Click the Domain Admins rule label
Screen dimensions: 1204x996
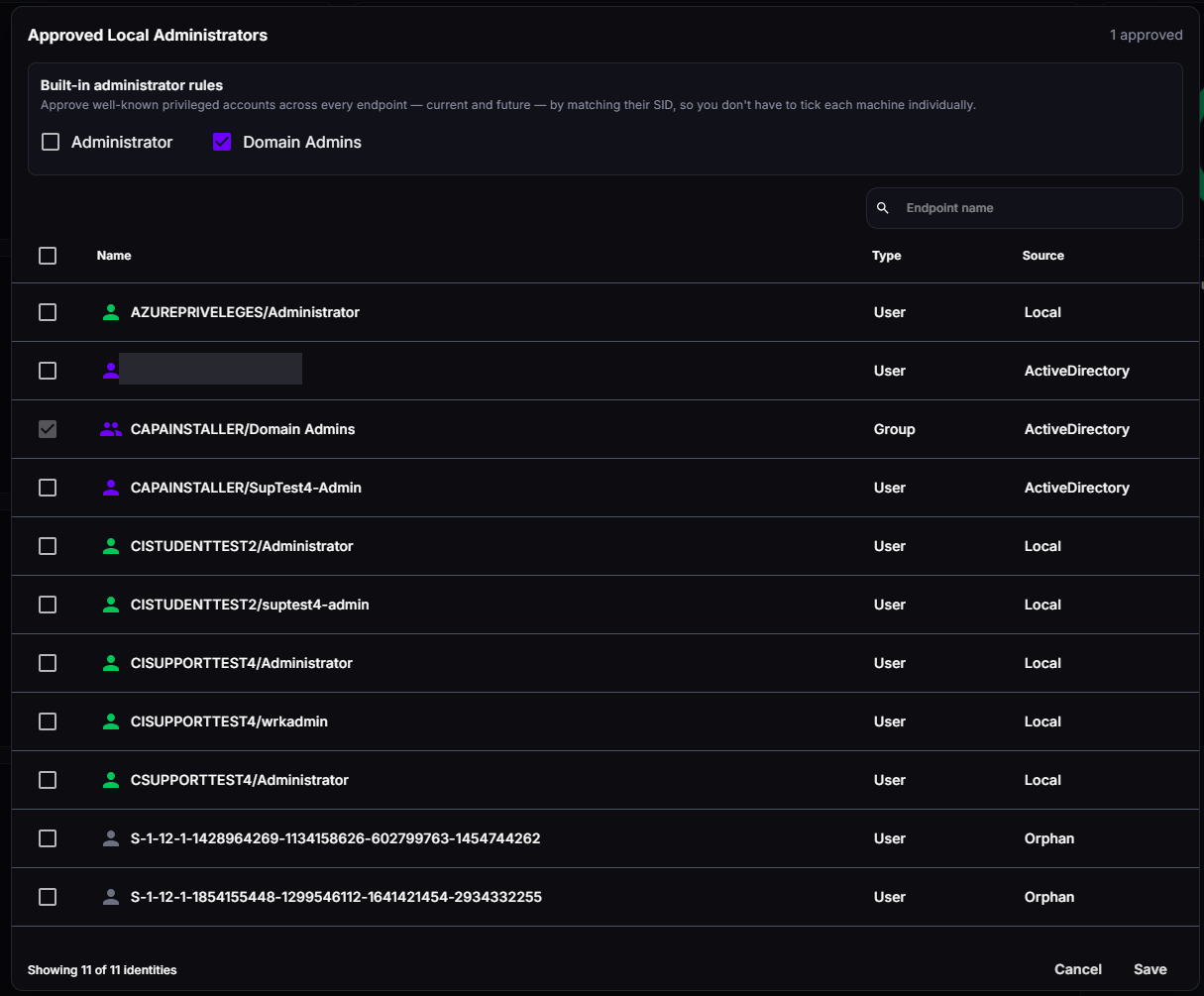302,142
